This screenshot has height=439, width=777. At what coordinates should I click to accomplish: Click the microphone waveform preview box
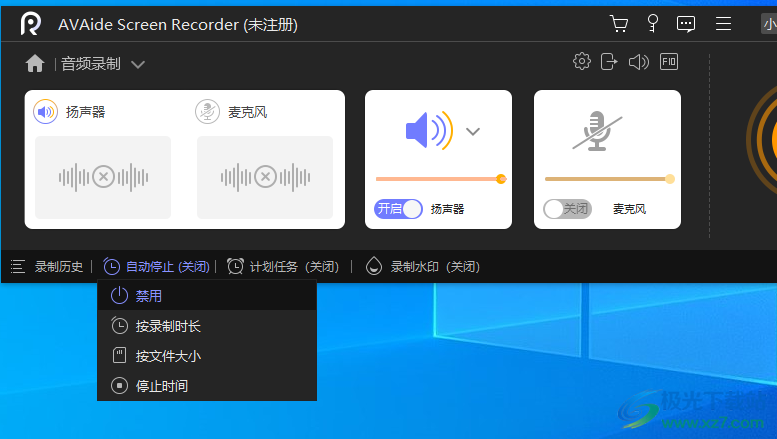tap(265, 177)
